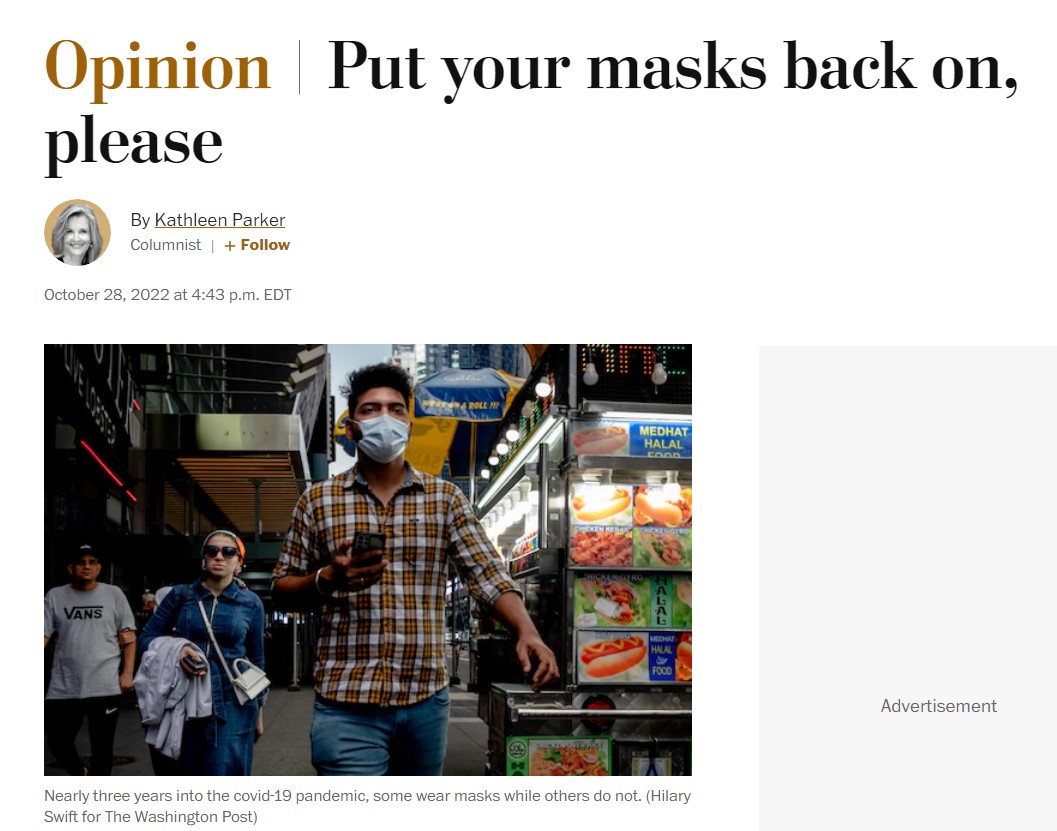The width and height of the screenshot is (1057, 831).
Task: Follow the columnist with + Follow
Action: [257, 245]
